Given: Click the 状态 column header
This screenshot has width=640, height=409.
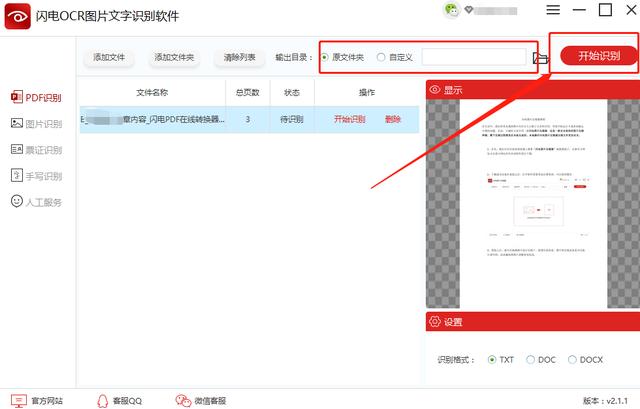Looking at the screenshot, I should (292, 93).
